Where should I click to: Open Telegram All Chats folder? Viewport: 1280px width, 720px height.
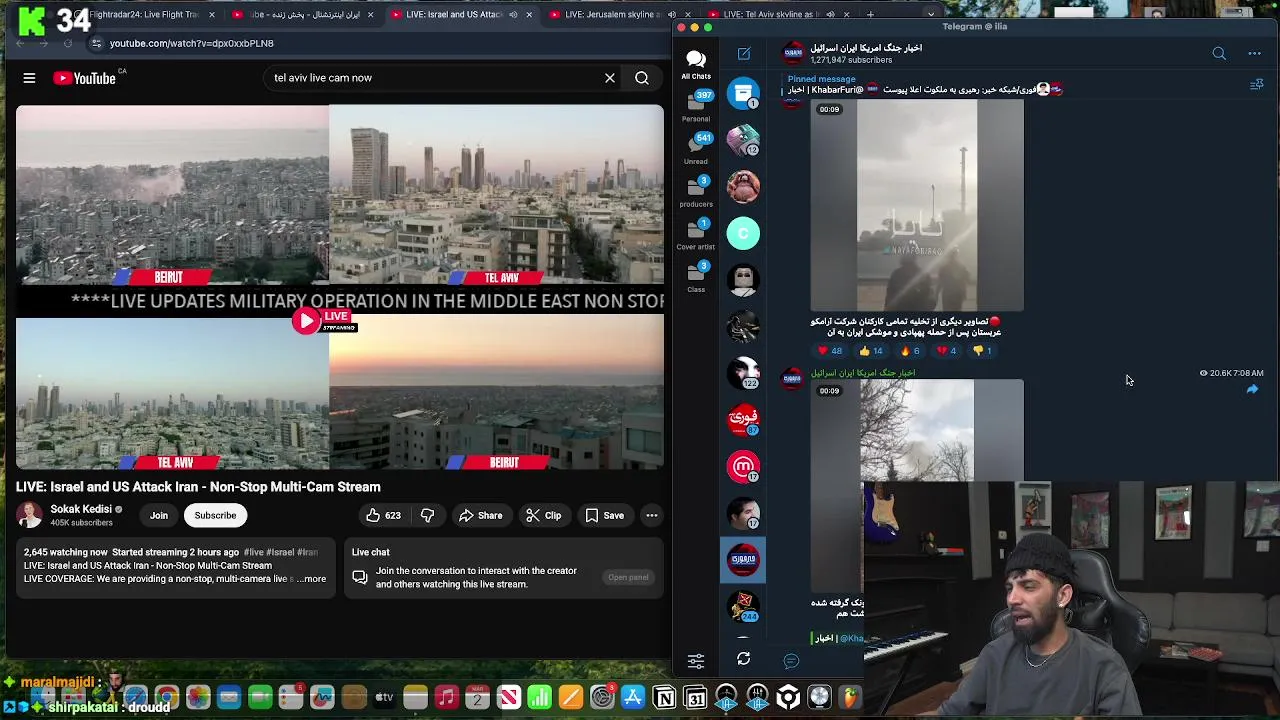click(x=696, y=65)
